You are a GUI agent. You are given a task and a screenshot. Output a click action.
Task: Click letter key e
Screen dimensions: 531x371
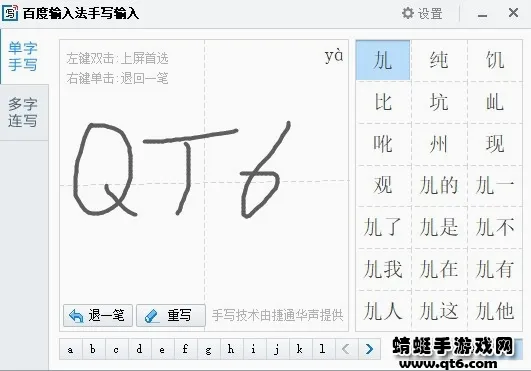(163, 349)
